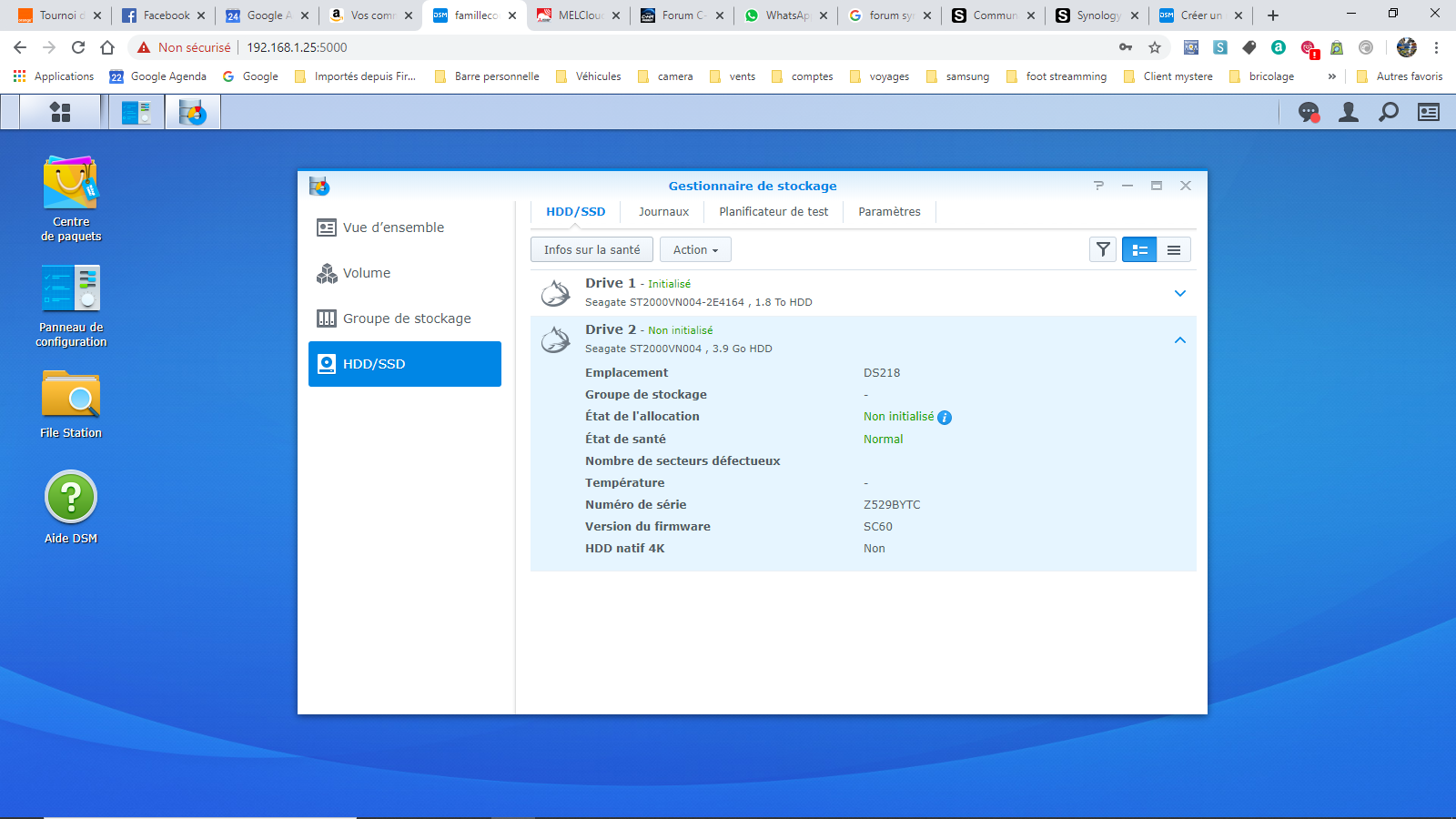
Task: Select Storage Manager icon in DSM taskbar
Action: click(x=193, y=112)
